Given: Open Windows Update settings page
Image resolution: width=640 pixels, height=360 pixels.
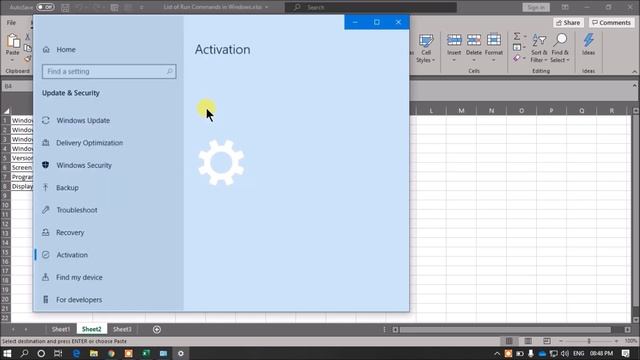Looking at the screenshot, I should point(83,120).
